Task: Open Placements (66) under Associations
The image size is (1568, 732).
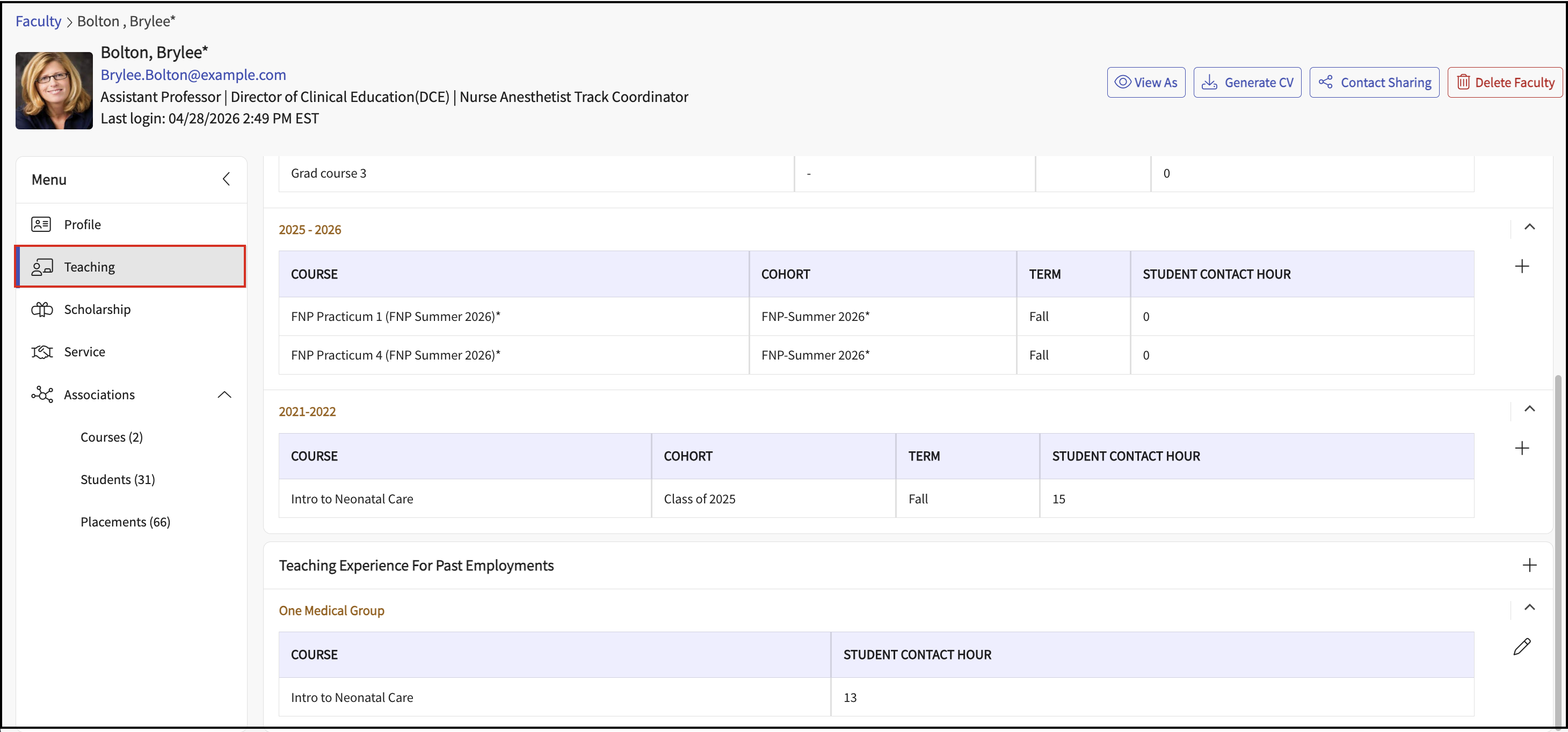Action: click(125, 522)
